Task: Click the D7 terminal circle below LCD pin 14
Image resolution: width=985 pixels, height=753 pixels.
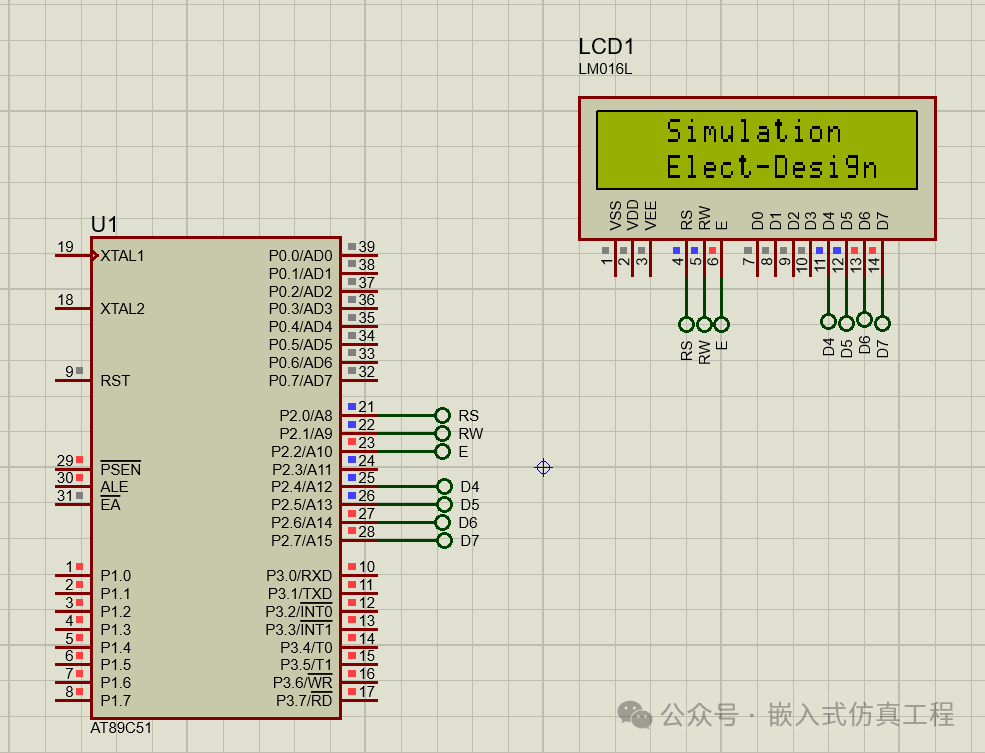Action: 882,323
